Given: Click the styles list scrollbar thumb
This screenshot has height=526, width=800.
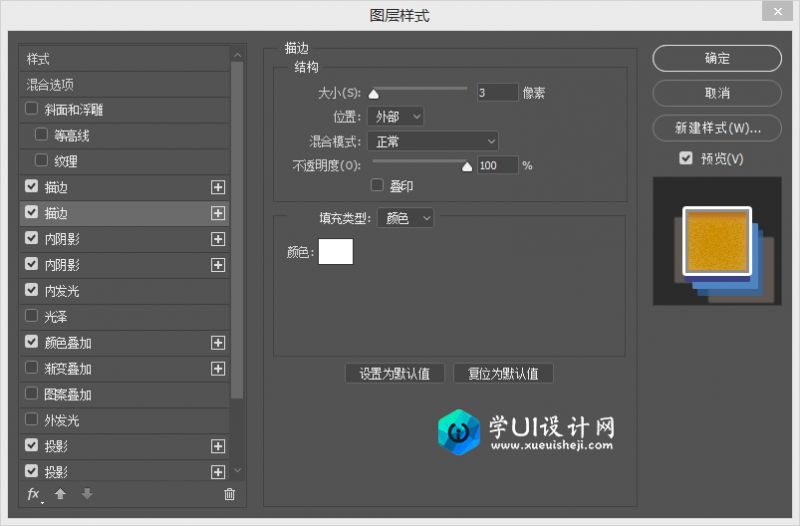Looking at the screenshot, I should click(237, 230).
